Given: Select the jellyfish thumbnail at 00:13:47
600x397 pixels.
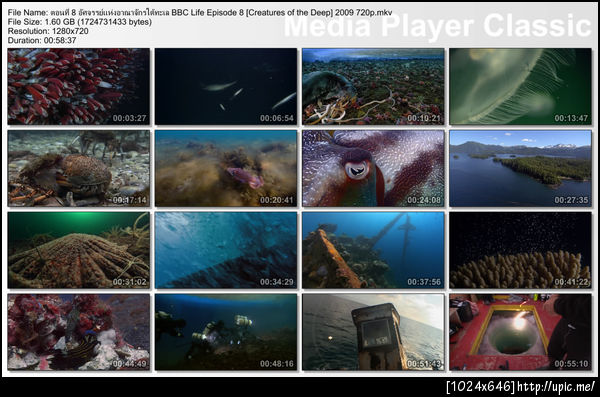Looking at the screenshot, I should pyautogui.click(x=520, y=87).
